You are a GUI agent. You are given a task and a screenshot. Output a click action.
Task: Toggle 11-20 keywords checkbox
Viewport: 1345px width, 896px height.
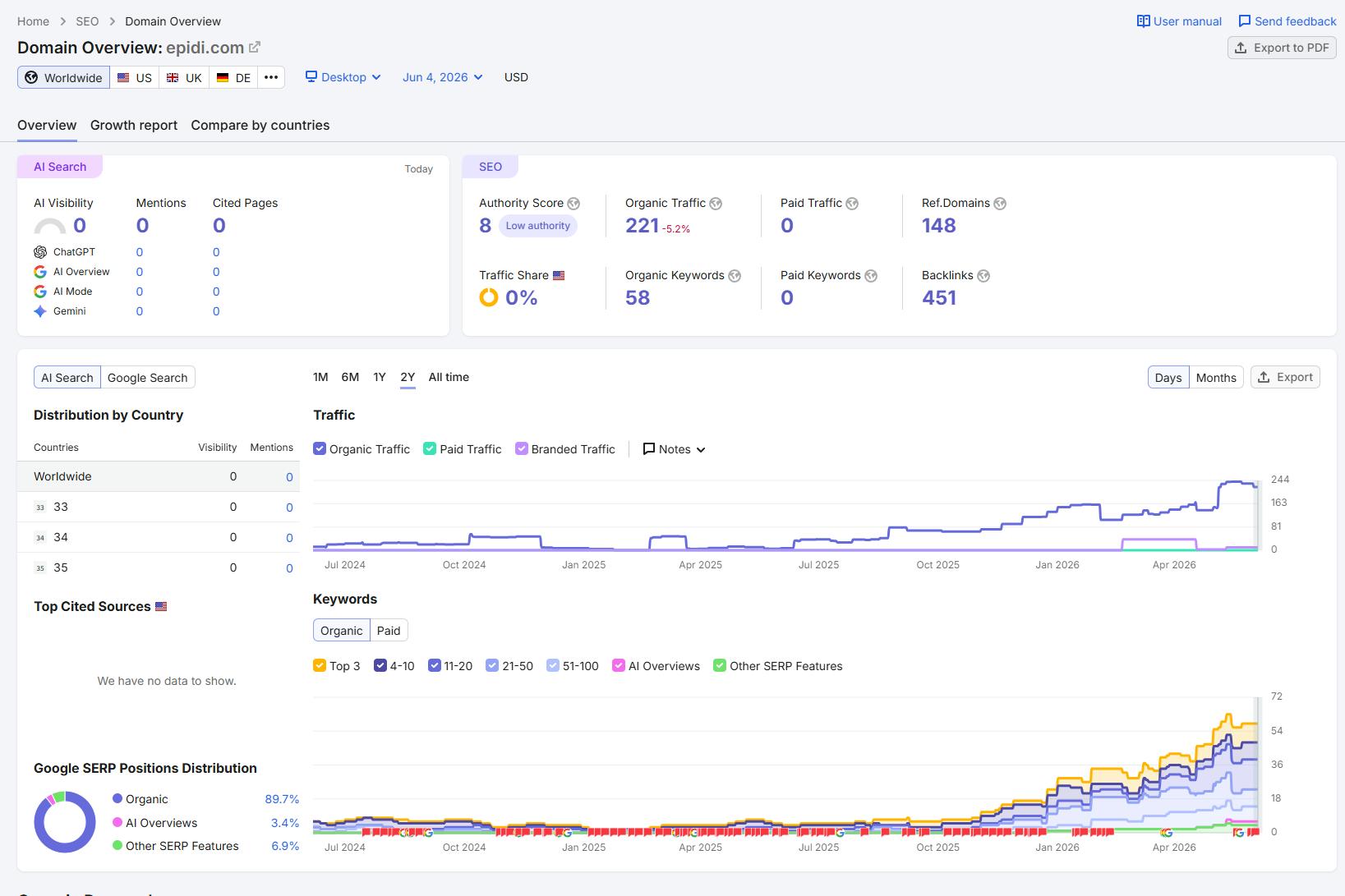click(435, 665)
